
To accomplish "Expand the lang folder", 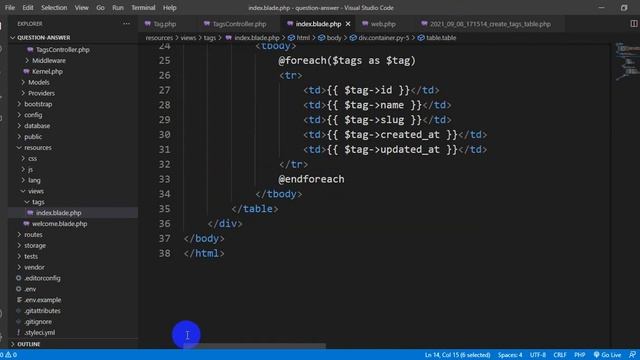I will [x=34, y=180].
